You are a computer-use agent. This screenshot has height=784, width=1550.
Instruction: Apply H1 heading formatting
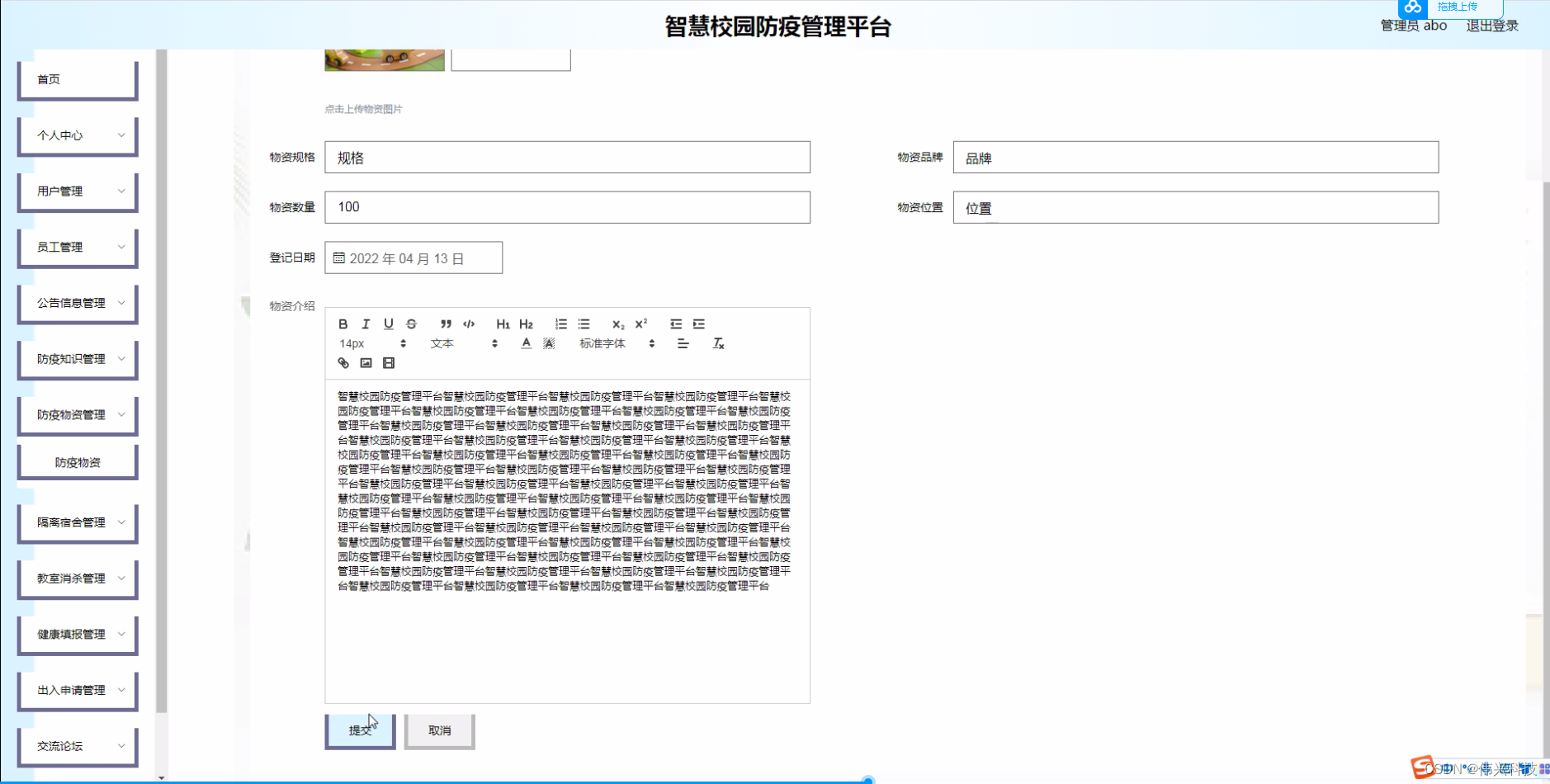503,324
